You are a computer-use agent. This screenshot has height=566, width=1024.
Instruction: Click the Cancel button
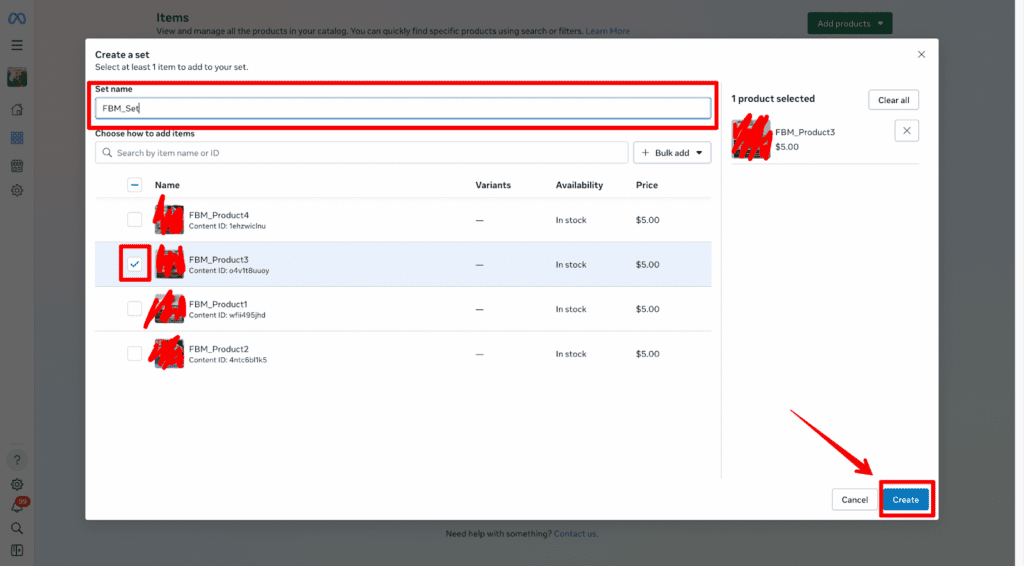point(854,499)
